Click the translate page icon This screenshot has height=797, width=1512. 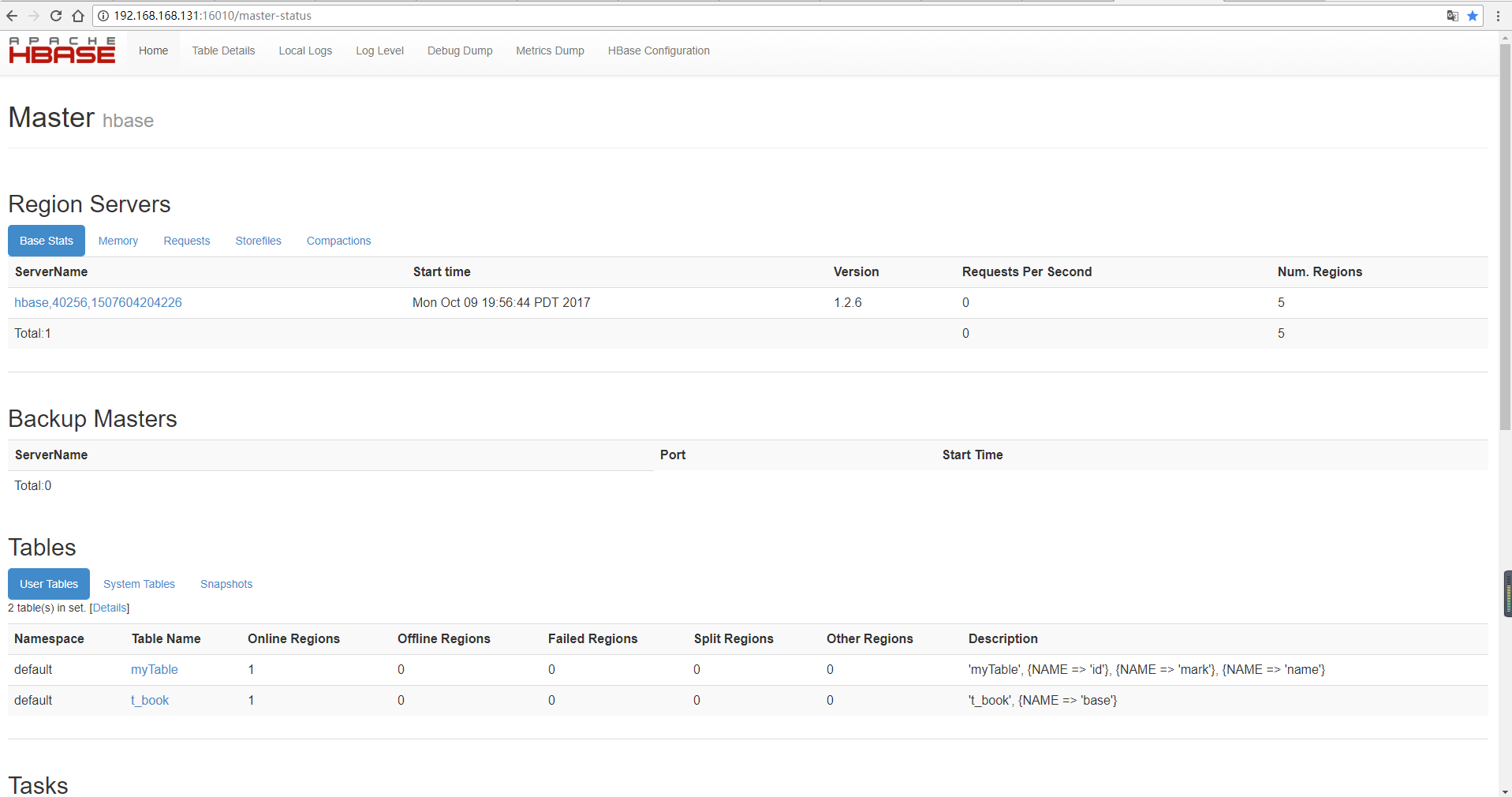(1452, 16)
